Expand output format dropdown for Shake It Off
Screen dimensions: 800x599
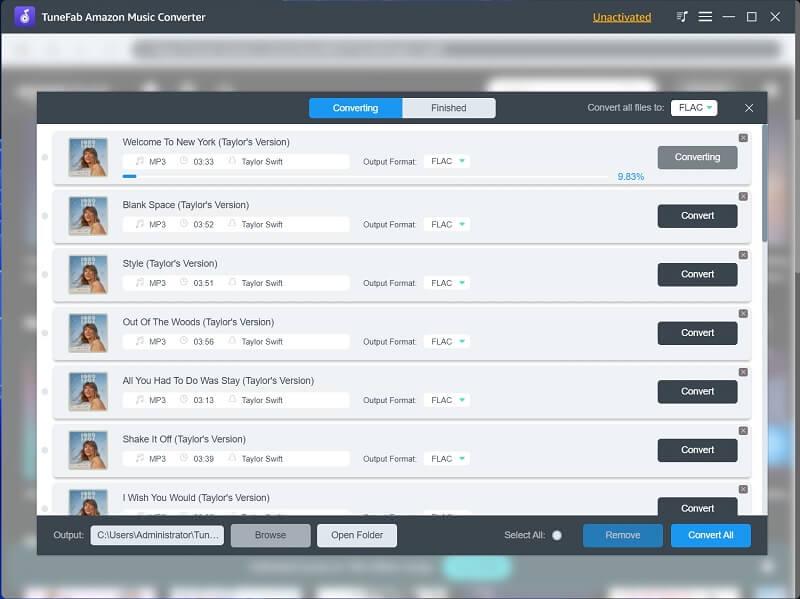click(447, 459)
